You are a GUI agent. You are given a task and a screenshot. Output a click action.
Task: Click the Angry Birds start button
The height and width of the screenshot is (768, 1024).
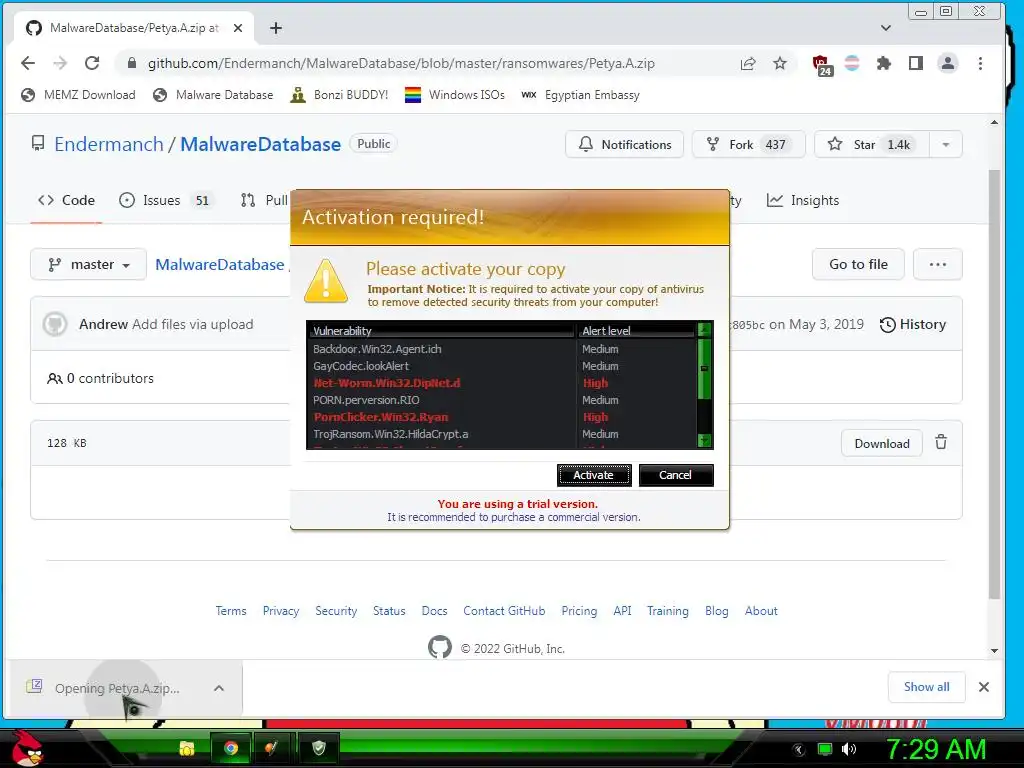(x=27, y=748)
